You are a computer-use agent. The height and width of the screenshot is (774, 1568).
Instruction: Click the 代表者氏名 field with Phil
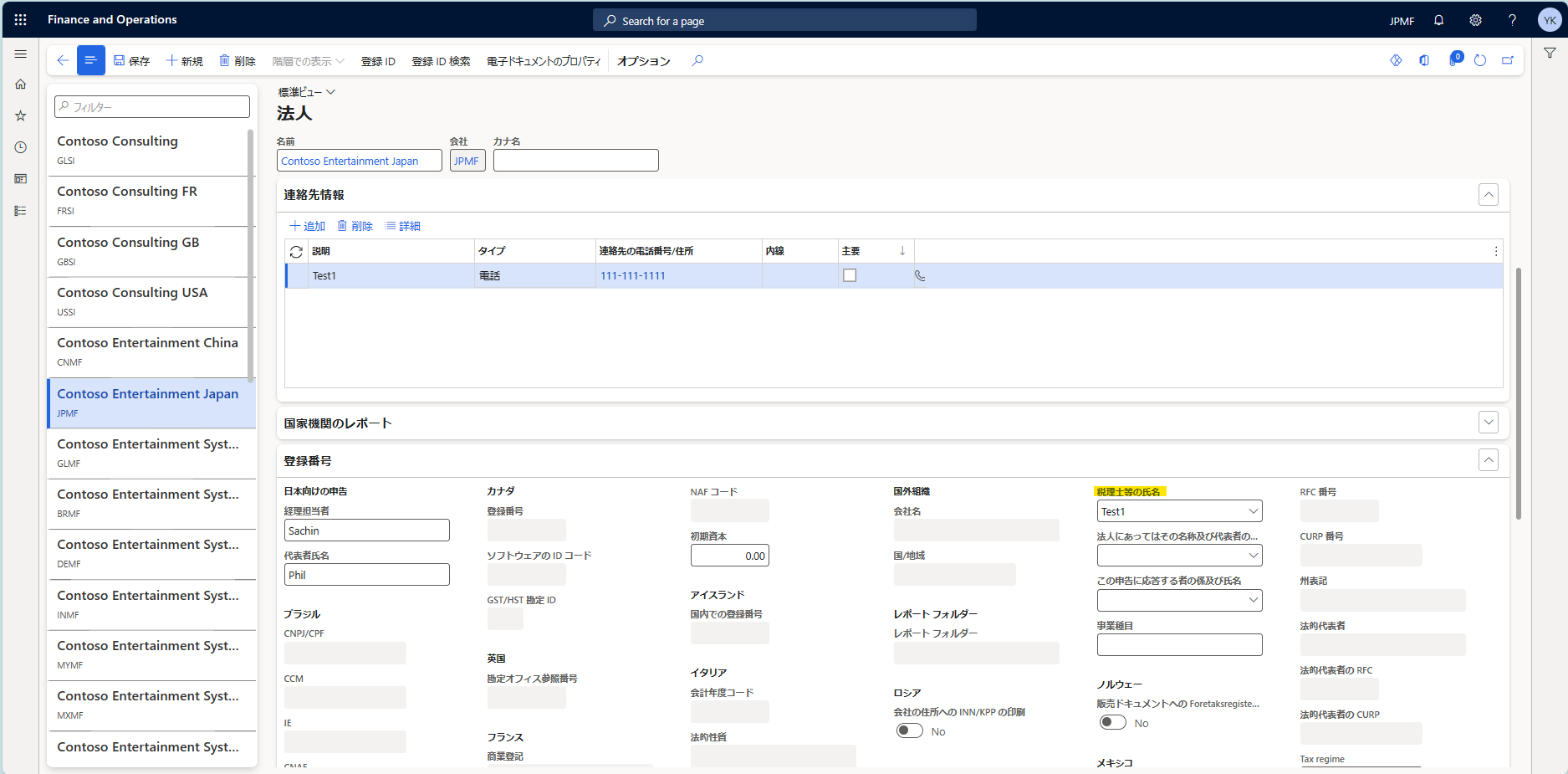[x=367, y=575]
